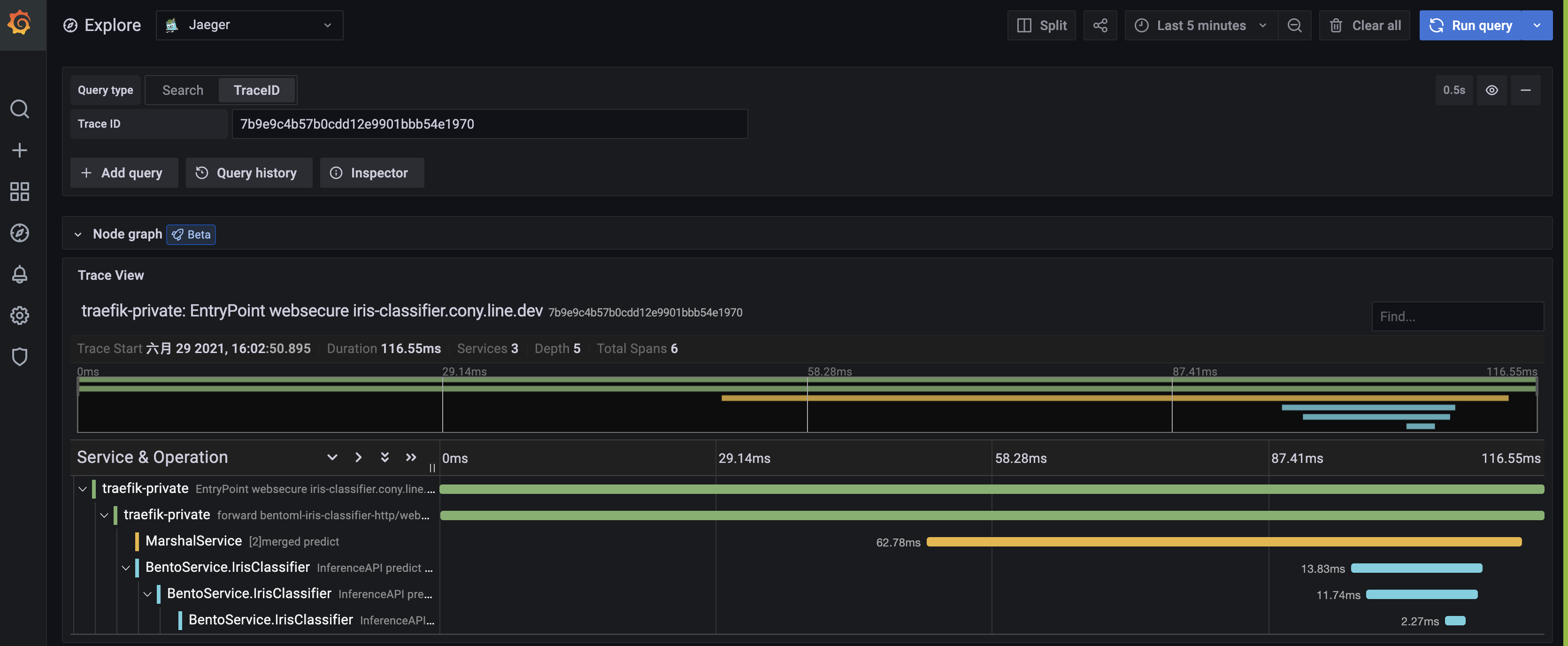The width and height of the screenshot is (1568, 646).
Task: Click the sidebar Create plus icon
Action: click(x=19, y=150)
